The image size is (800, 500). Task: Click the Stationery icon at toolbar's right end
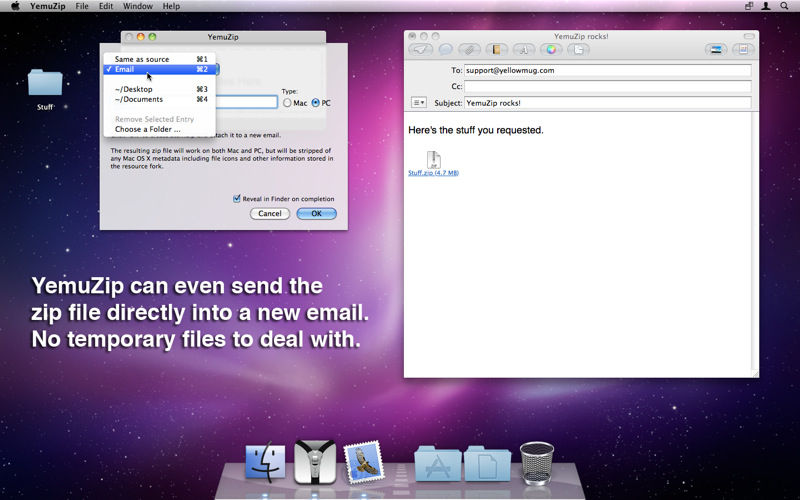click(743, 49)
